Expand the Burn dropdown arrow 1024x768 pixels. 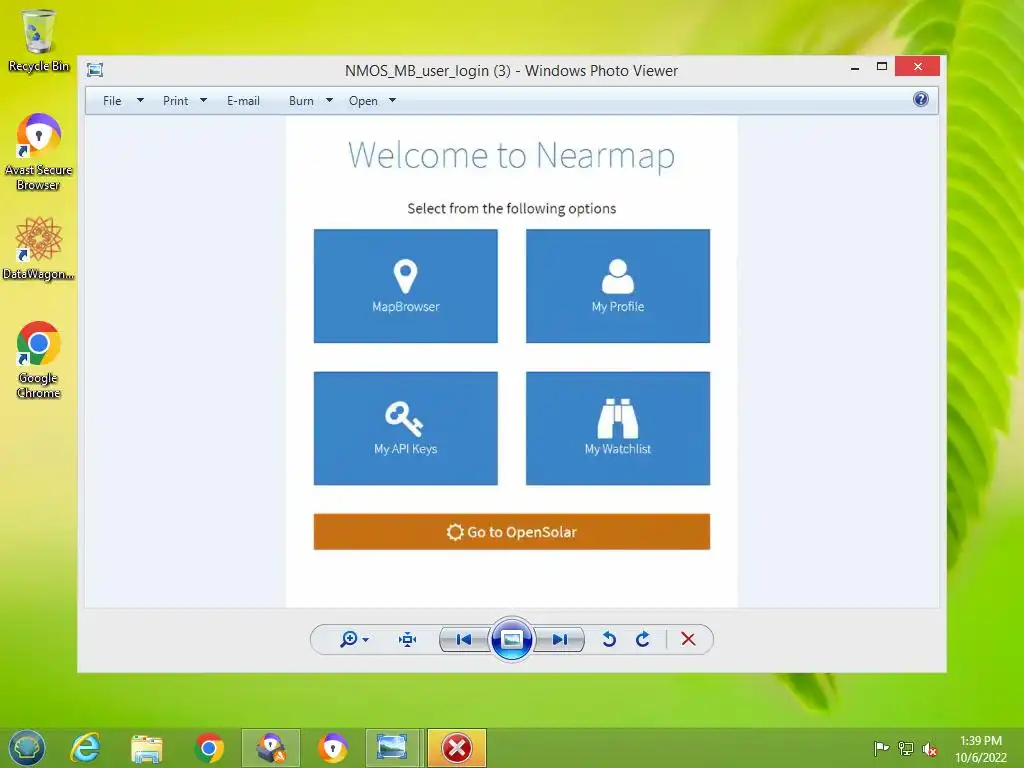[329, 101]
